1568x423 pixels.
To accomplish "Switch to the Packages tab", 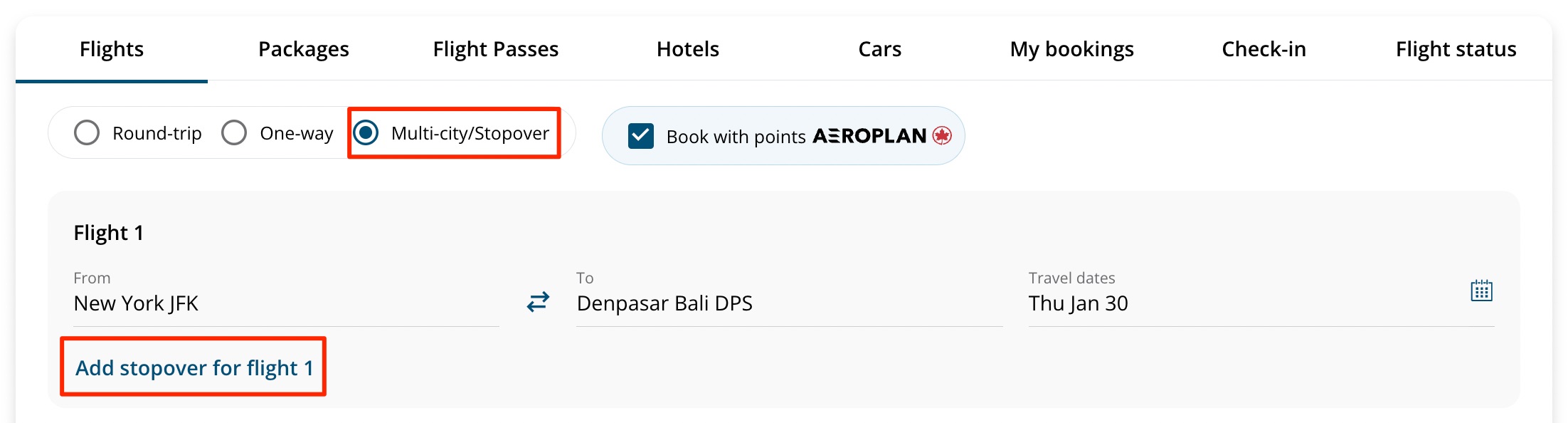I will [x=303, y=48].
